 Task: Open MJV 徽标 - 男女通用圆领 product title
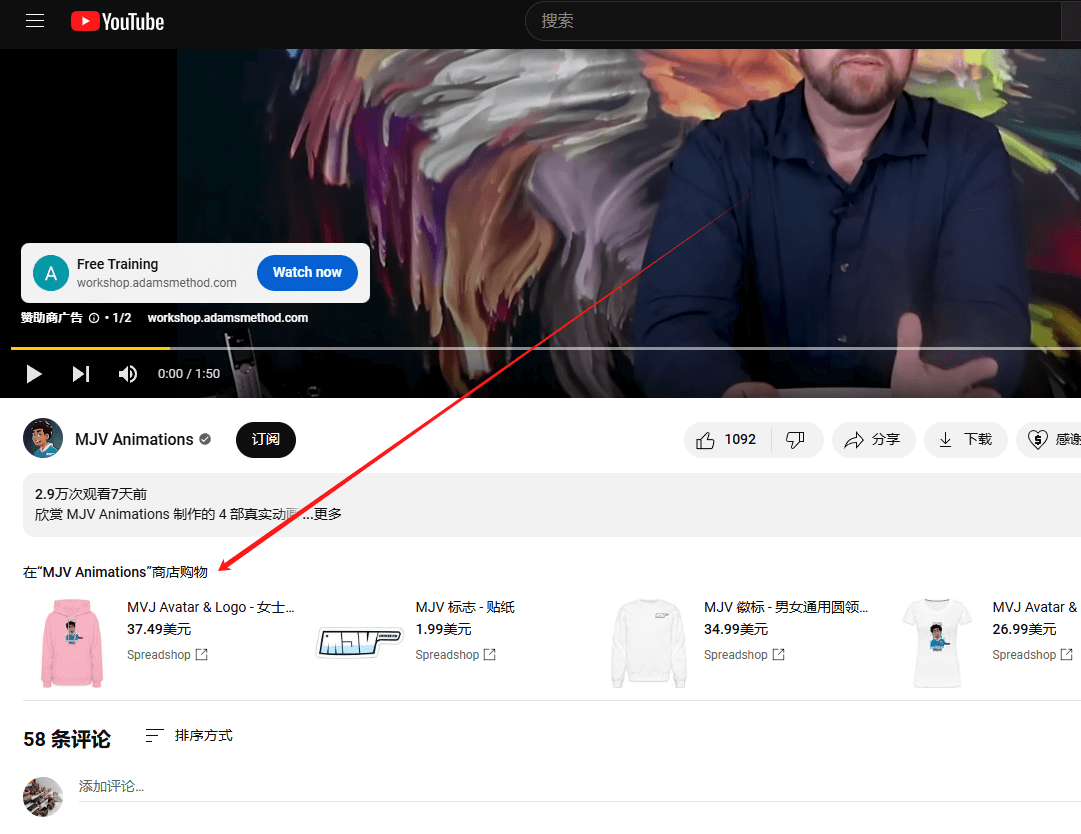click(786, 607)
